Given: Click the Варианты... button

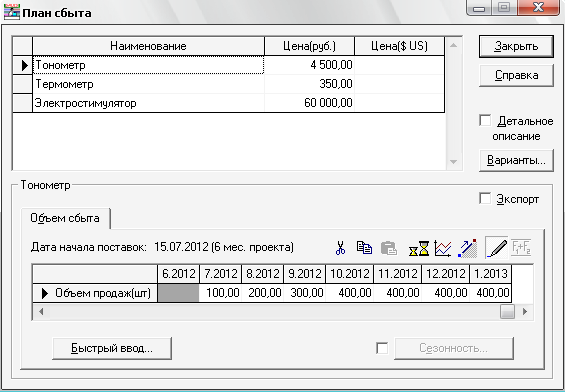Looking at the screenshot, I should [x=516, y=160].
